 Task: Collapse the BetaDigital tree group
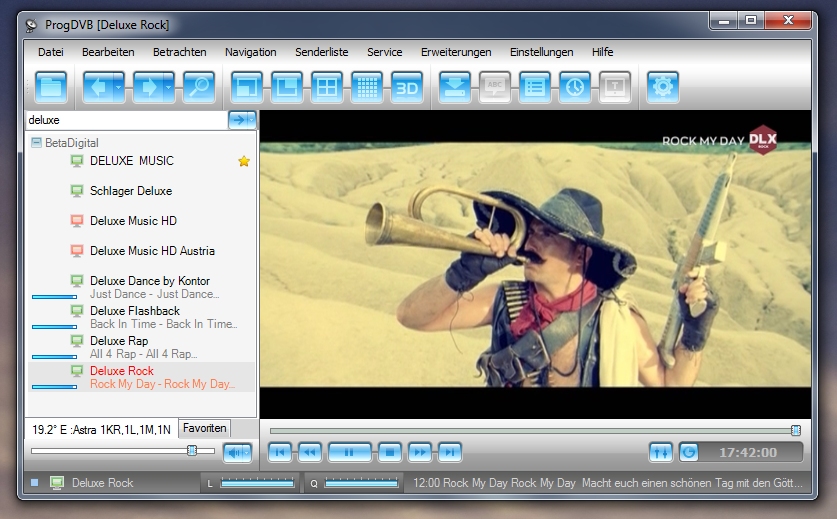[36, 143]
